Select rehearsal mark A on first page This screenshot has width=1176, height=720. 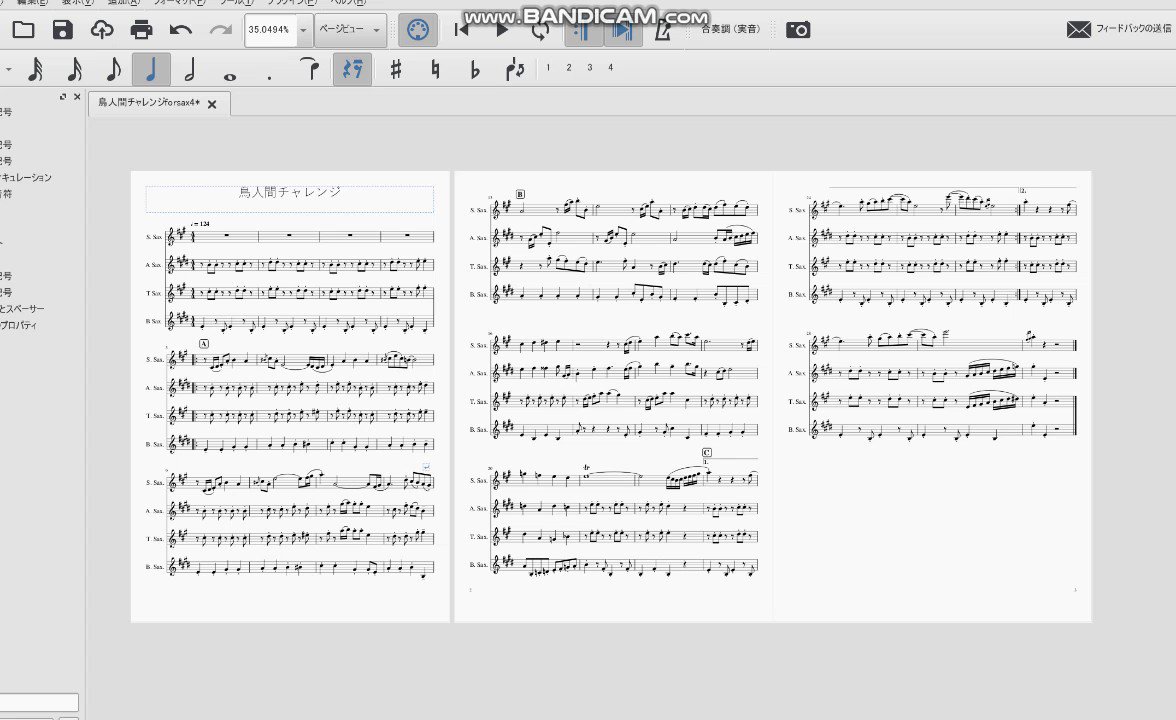coord(204,344)
